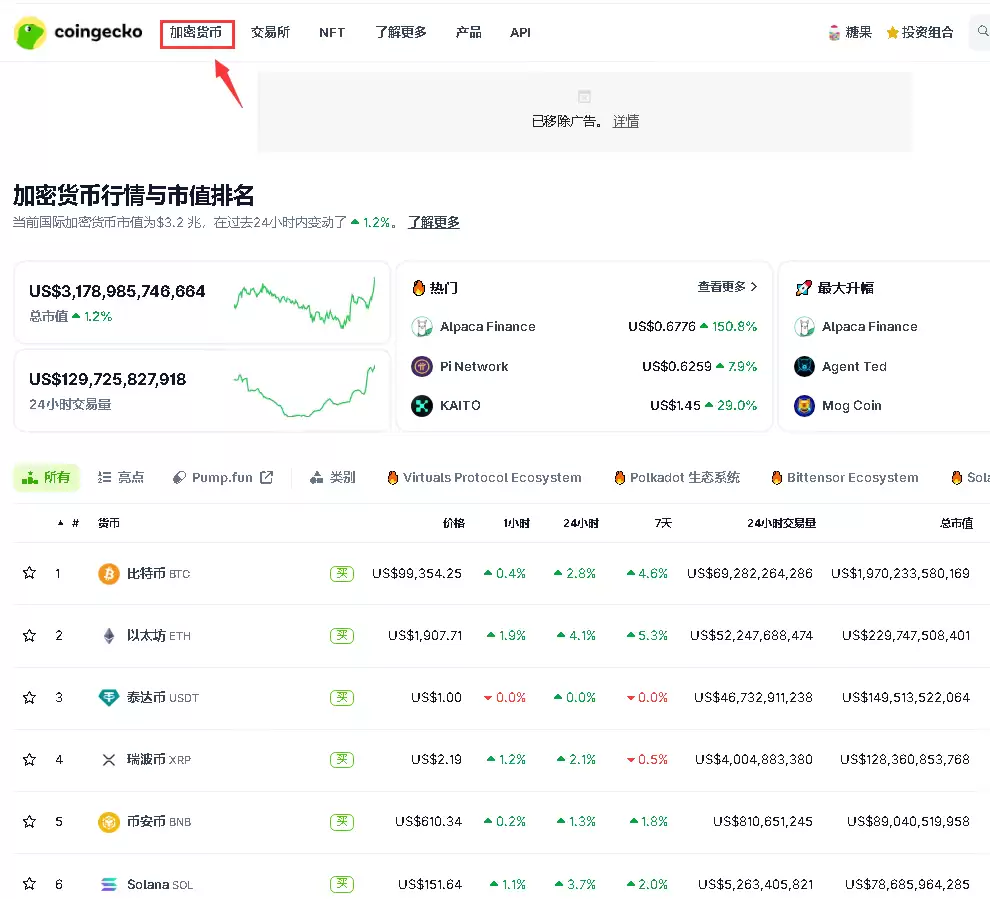
Task: Click the 买 button for 比特币
Action: click(x=342, y=573)
